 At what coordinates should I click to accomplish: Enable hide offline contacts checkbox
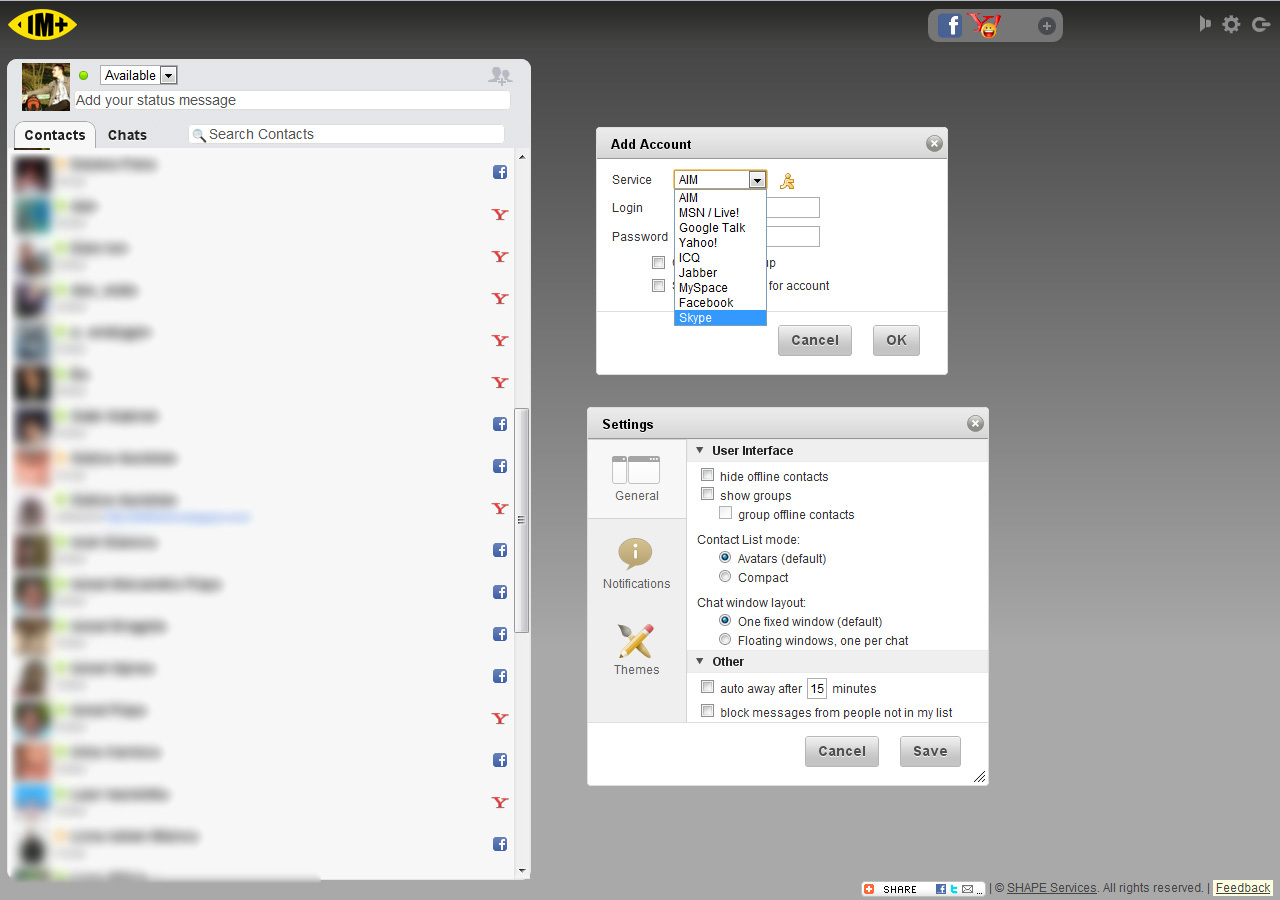click(x=708, y=476)
